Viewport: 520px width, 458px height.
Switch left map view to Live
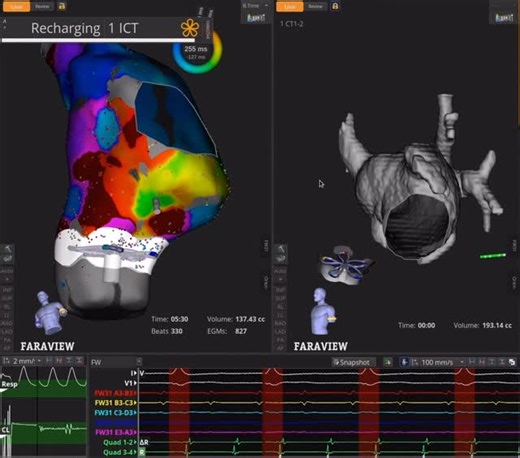click(16, 6)
